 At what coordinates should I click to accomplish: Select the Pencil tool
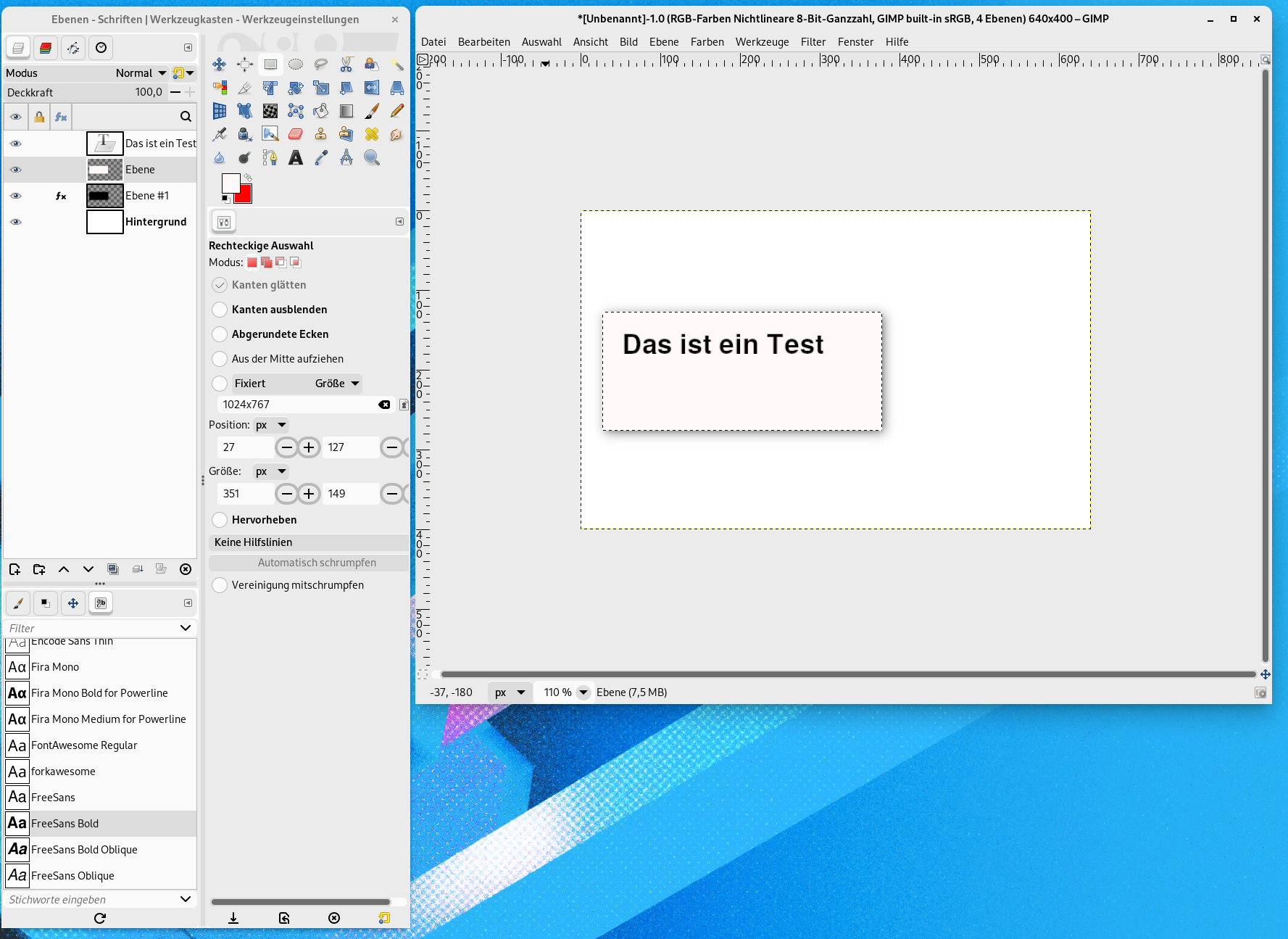pyautogui.click(x=397, y=111)
